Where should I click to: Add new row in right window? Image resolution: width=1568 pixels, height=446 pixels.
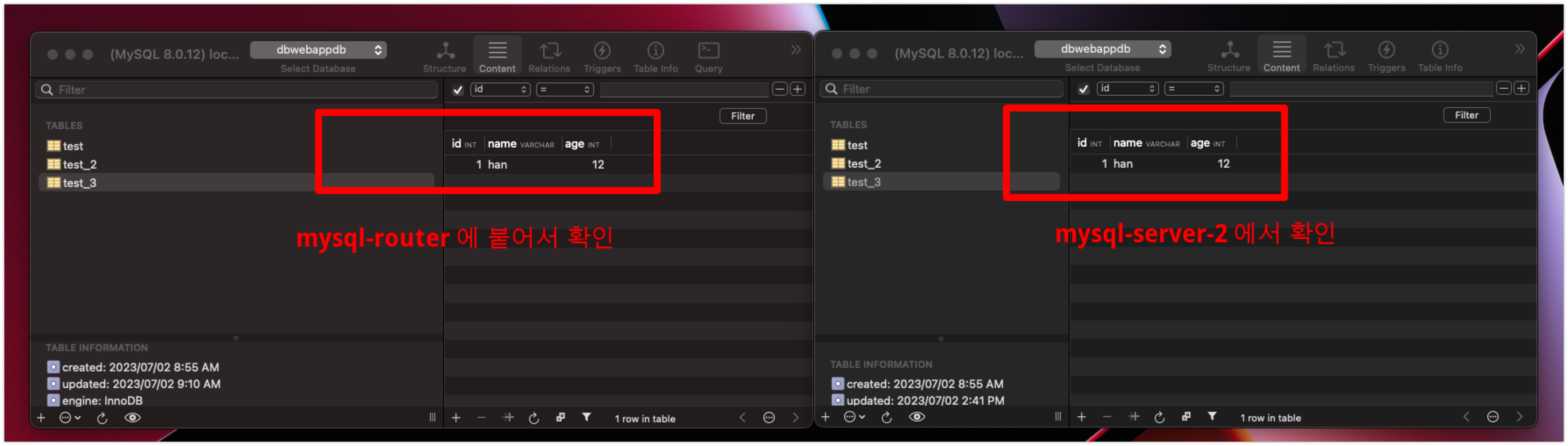(x=1081, y=417)
